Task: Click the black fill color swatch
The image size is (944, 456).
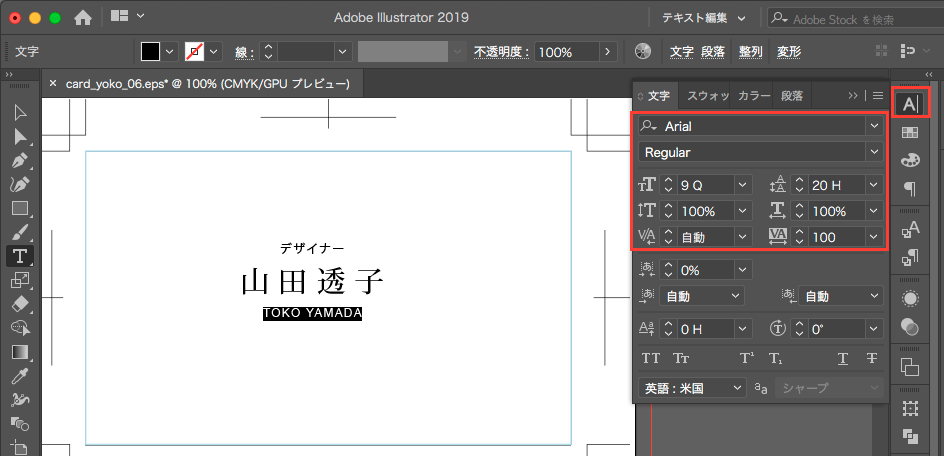Action: coord(150,51)
